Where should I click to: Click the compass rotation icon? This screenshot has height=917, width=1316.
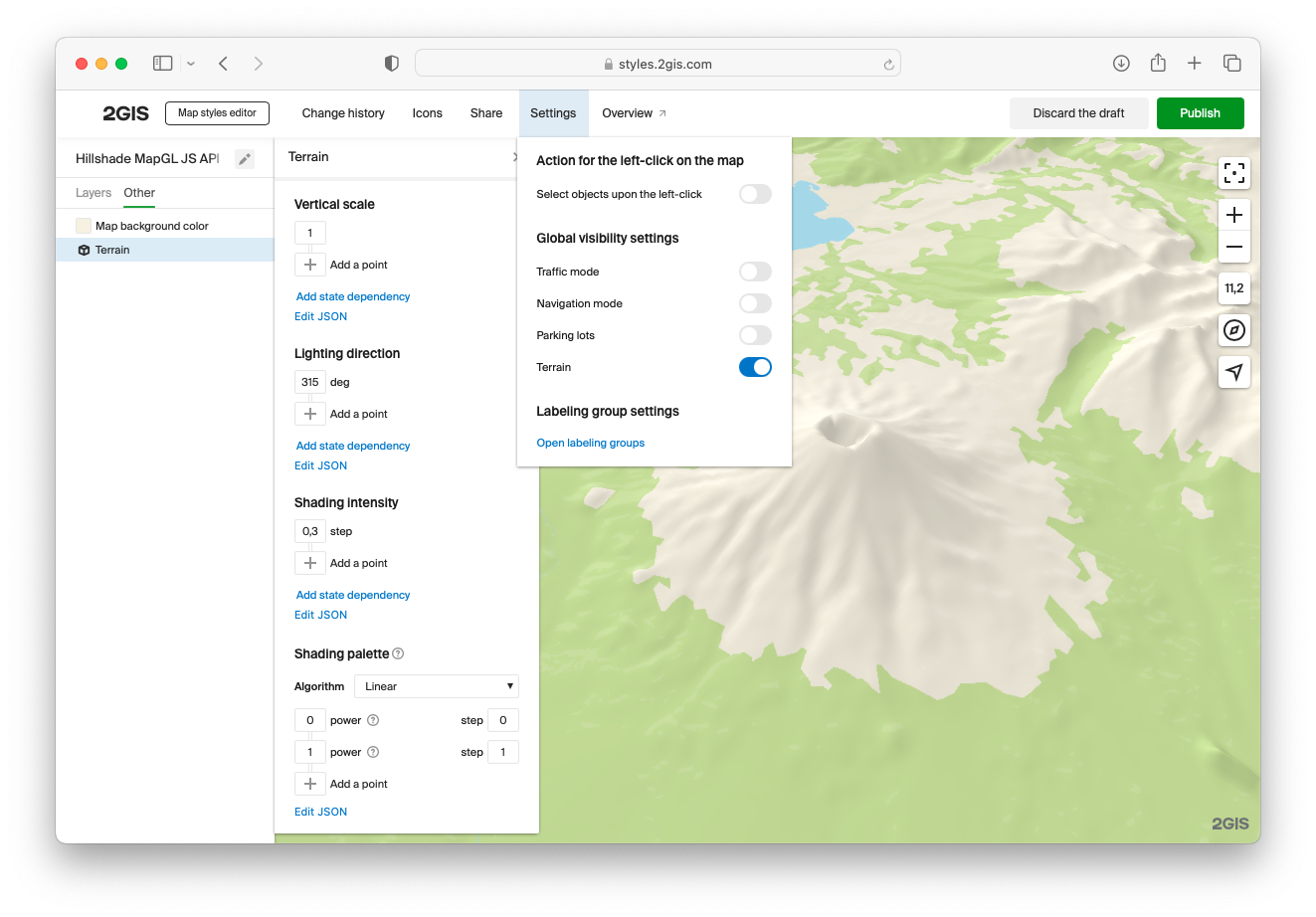1233,330
